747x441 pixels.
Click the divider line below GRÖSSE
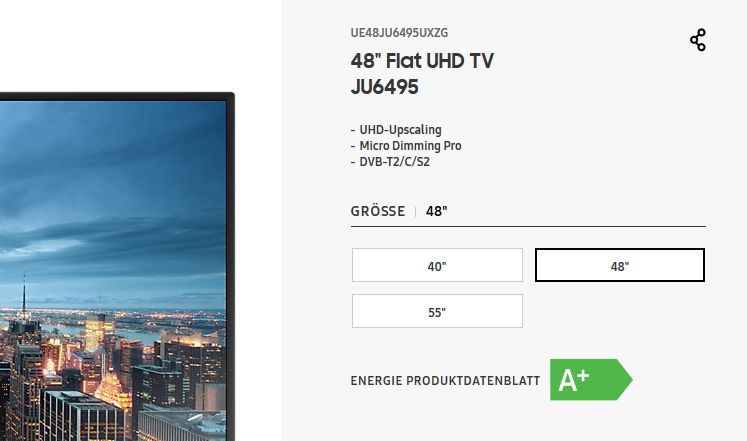point(528,227)
